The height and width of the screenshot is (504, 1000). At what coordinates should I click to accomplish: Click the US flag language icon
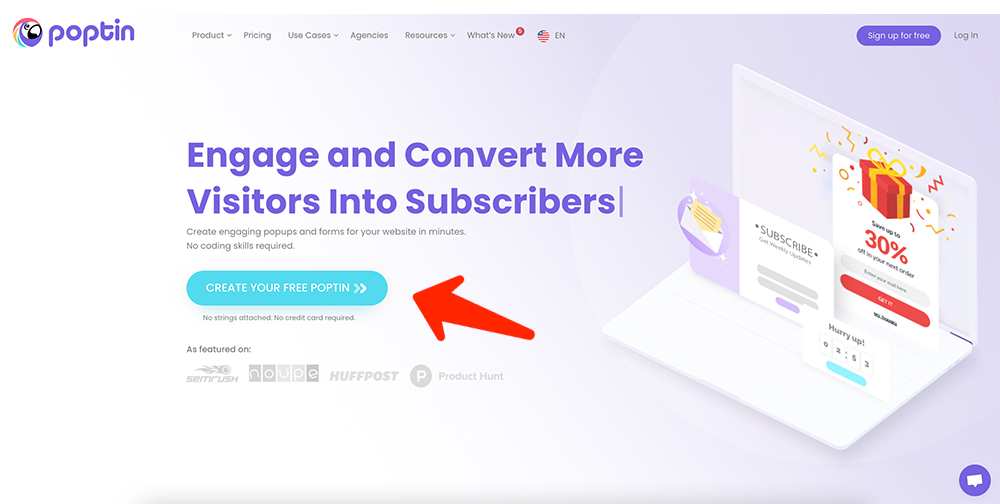[543, 36]
